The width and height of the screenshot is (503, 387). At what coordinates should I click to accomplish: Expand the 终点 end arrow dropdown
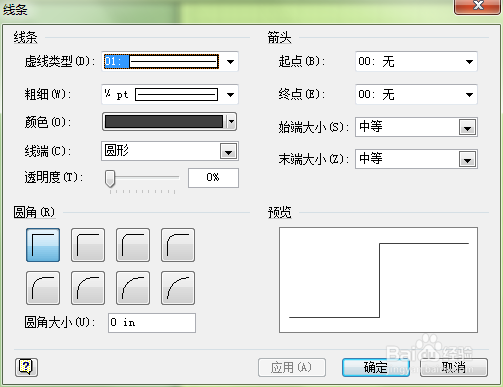click(x=469, y=95)
